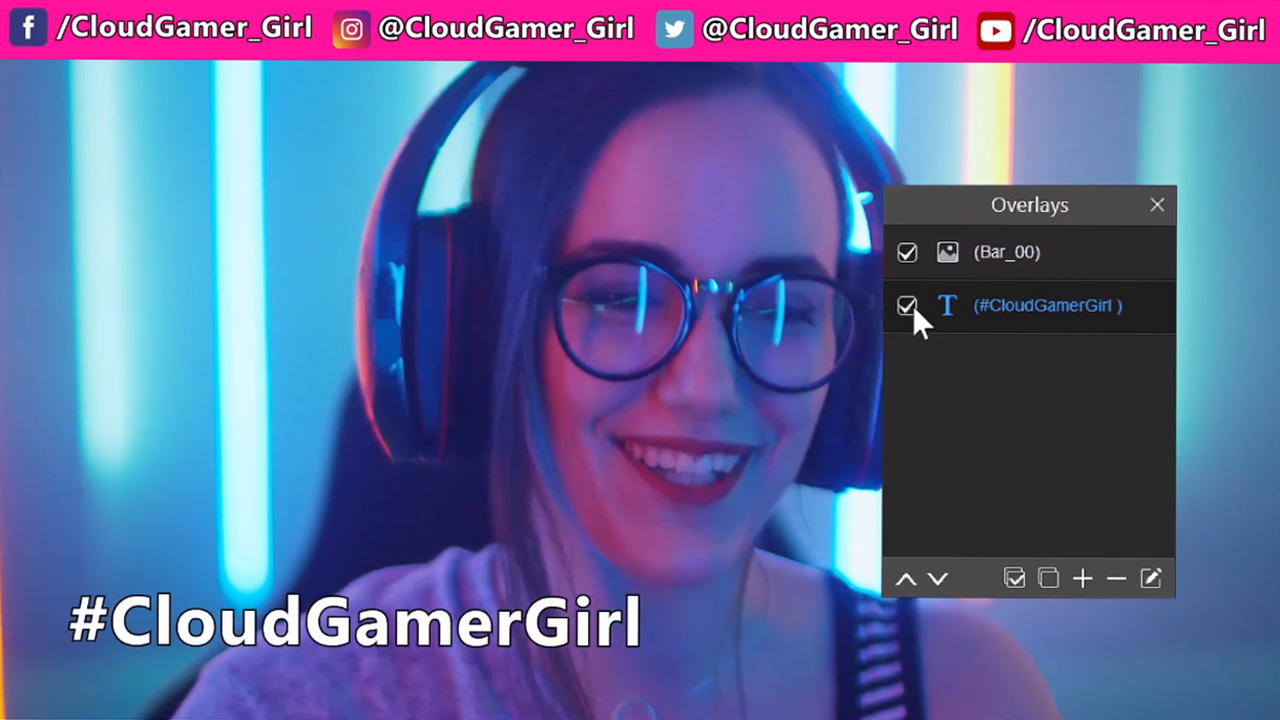This screenshot has width=1280, height=720.
Task: Move selected overlay up with the up arrow
Action: coord(906,579)
